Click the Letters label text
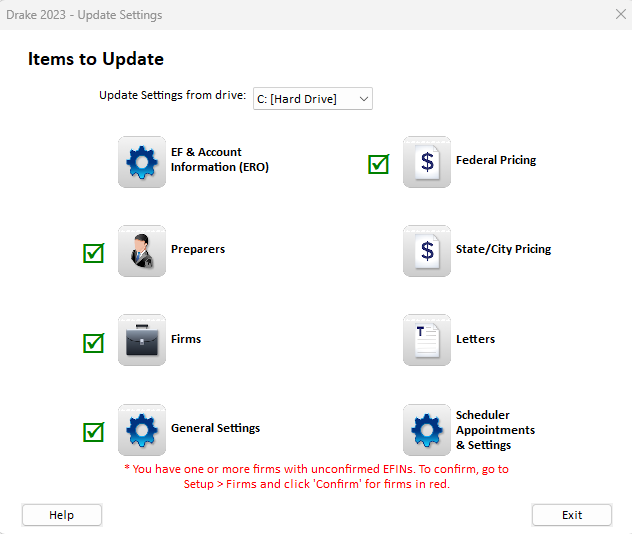 [x=475, y=339]
